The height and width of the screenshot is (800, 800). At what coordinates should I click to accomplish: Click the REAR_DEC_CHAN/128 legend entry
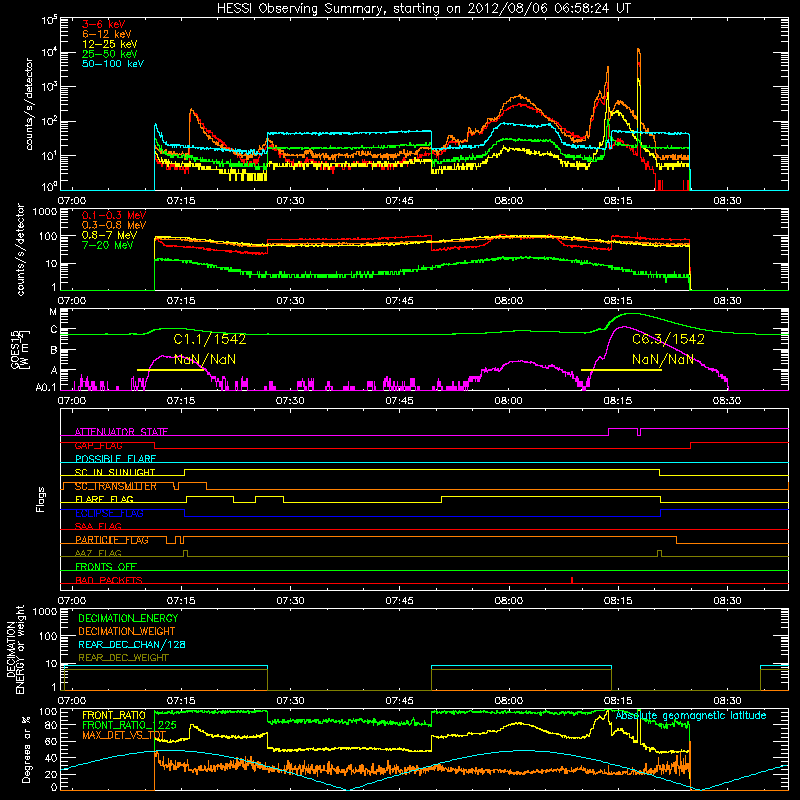point(132,645)
